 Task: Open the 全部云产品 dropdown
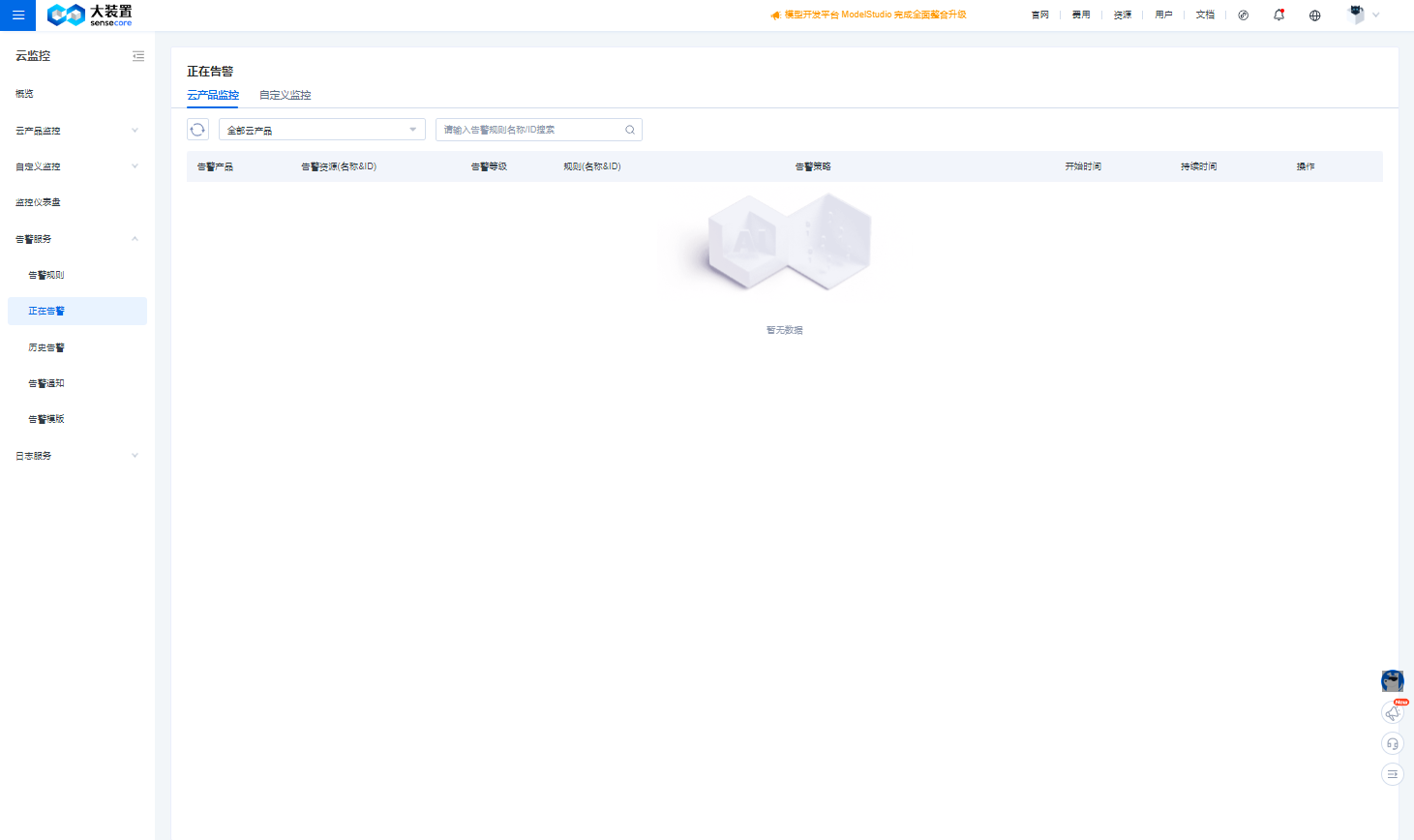(x=321, y=130)
